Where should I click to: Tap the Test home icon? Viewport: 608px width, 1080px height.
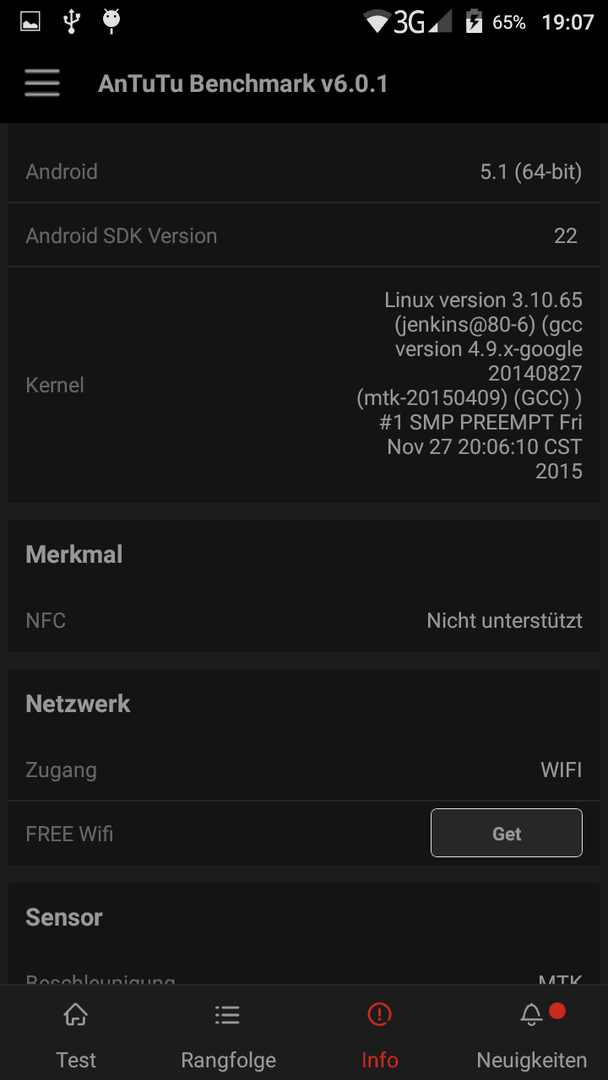point(76,1014)
